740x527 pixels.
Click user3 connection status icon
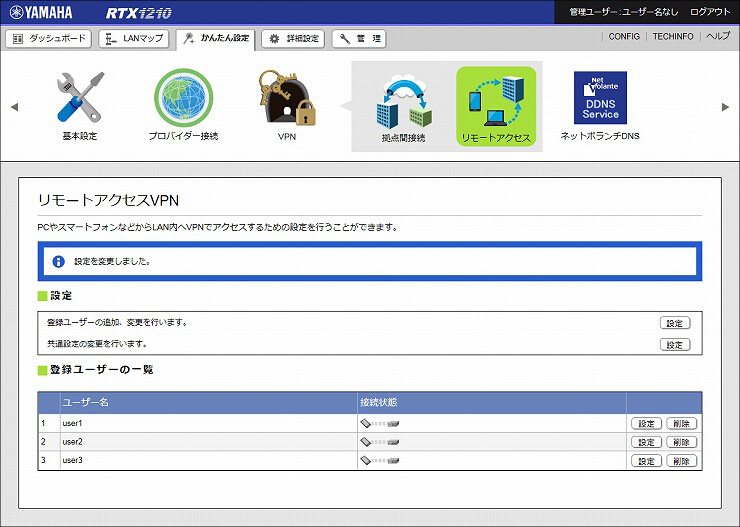click(x=379, y=460)
